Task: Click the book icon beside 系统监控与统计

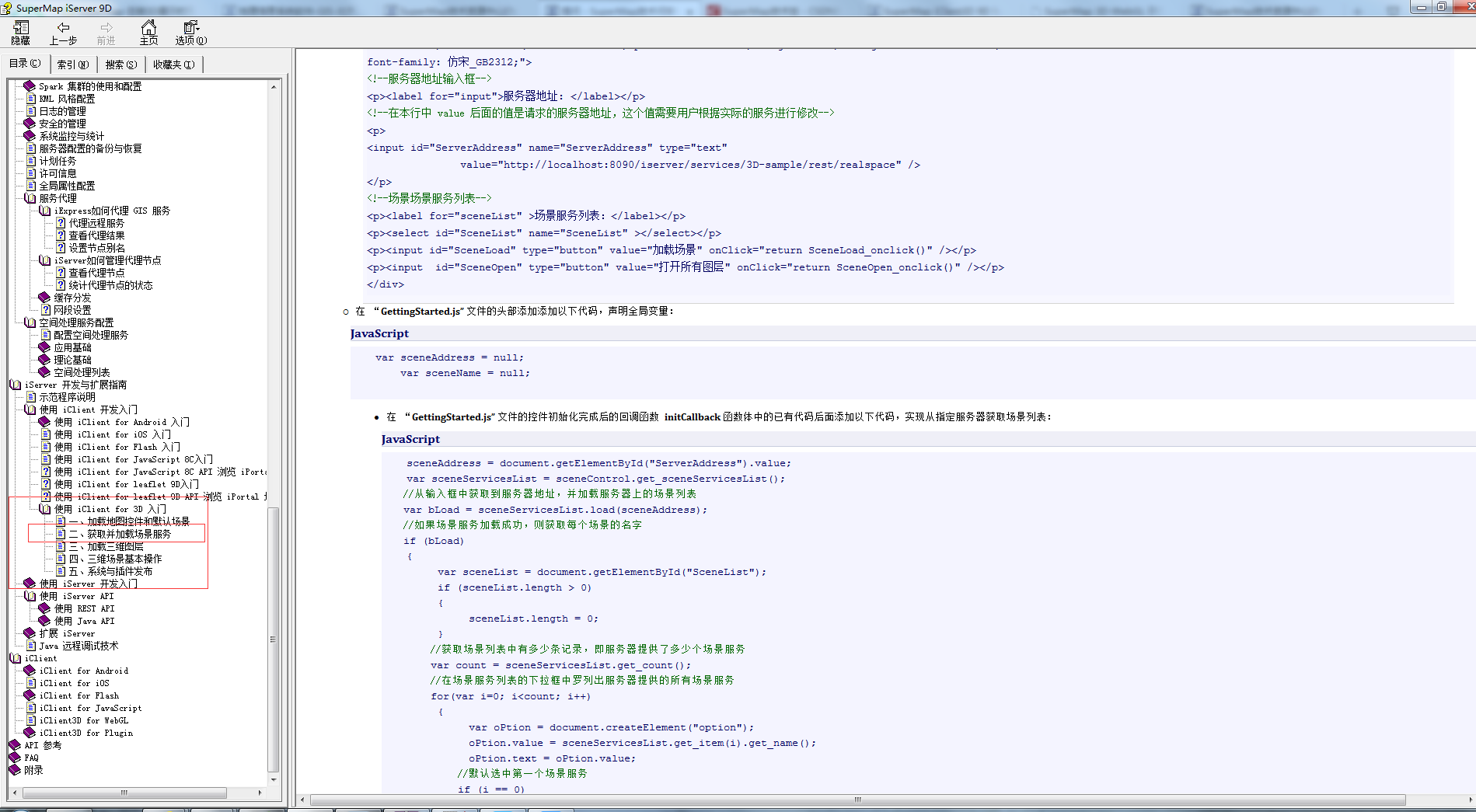Action: click(30, 136)
